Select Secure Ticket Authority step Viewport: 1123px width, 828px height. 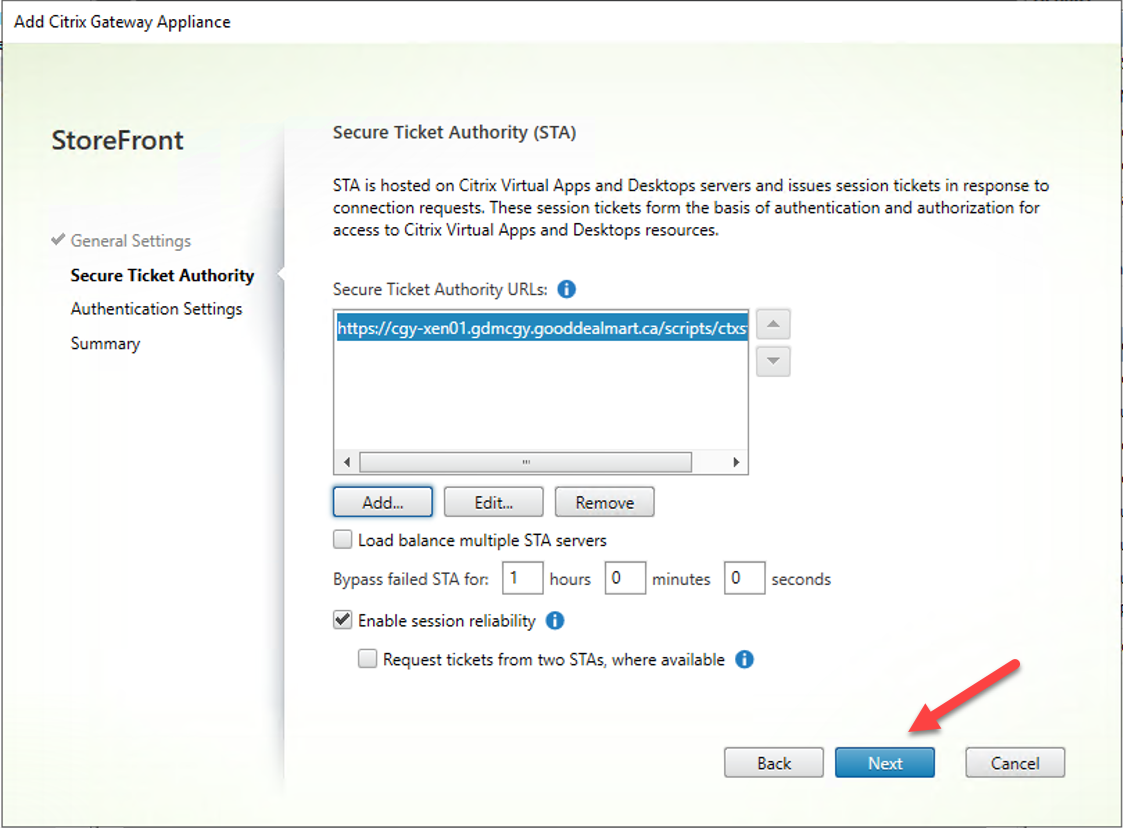(162, 276)
